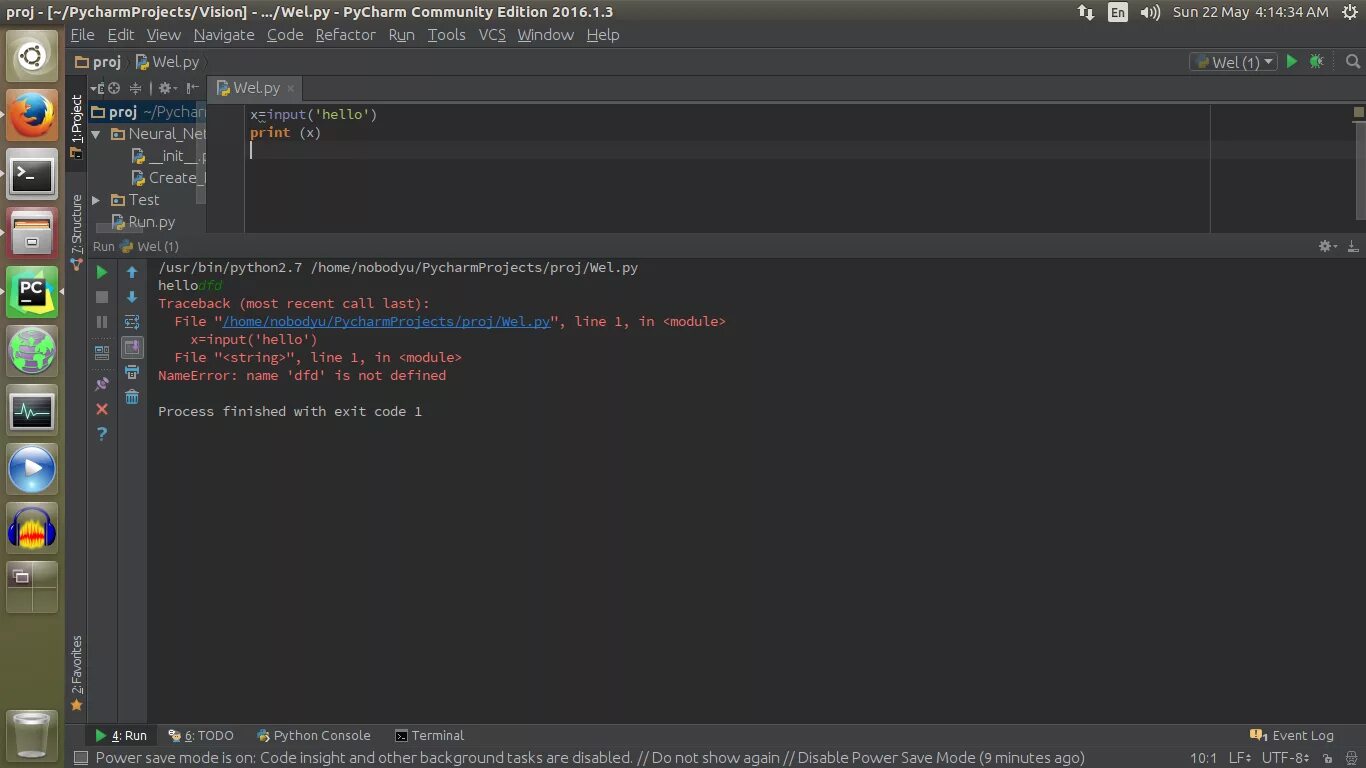1366x768 pixels.
Task: Open Search Everywhere magnifier icon
Action: [1354, 62]
